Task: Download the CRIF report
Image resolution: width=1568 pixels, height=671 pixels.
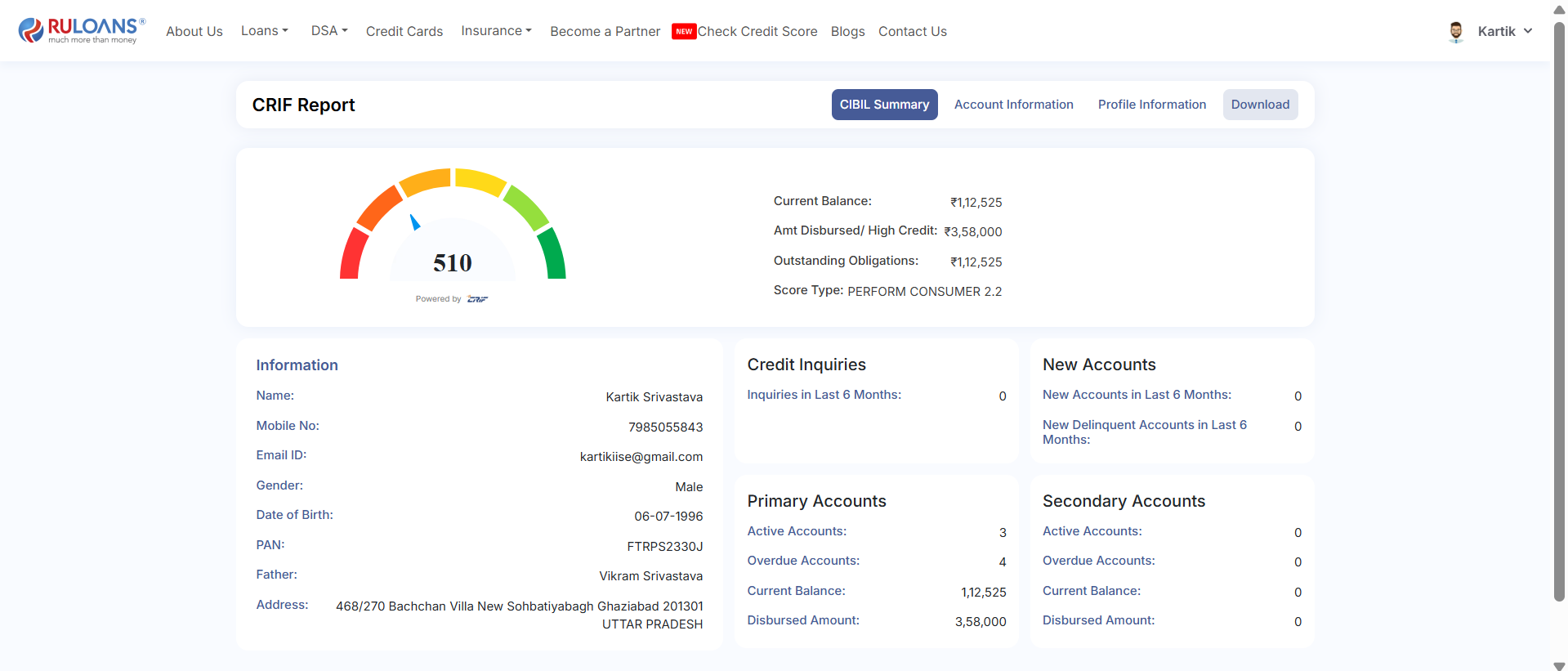Action: pyautogui.click(x=1260, y=105)
